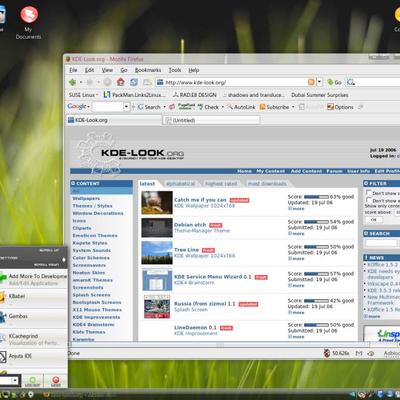Open the Search button dropdown arrow
This screenshot has width=400, height=400.
pyautogui.click(x=164, y=107)
